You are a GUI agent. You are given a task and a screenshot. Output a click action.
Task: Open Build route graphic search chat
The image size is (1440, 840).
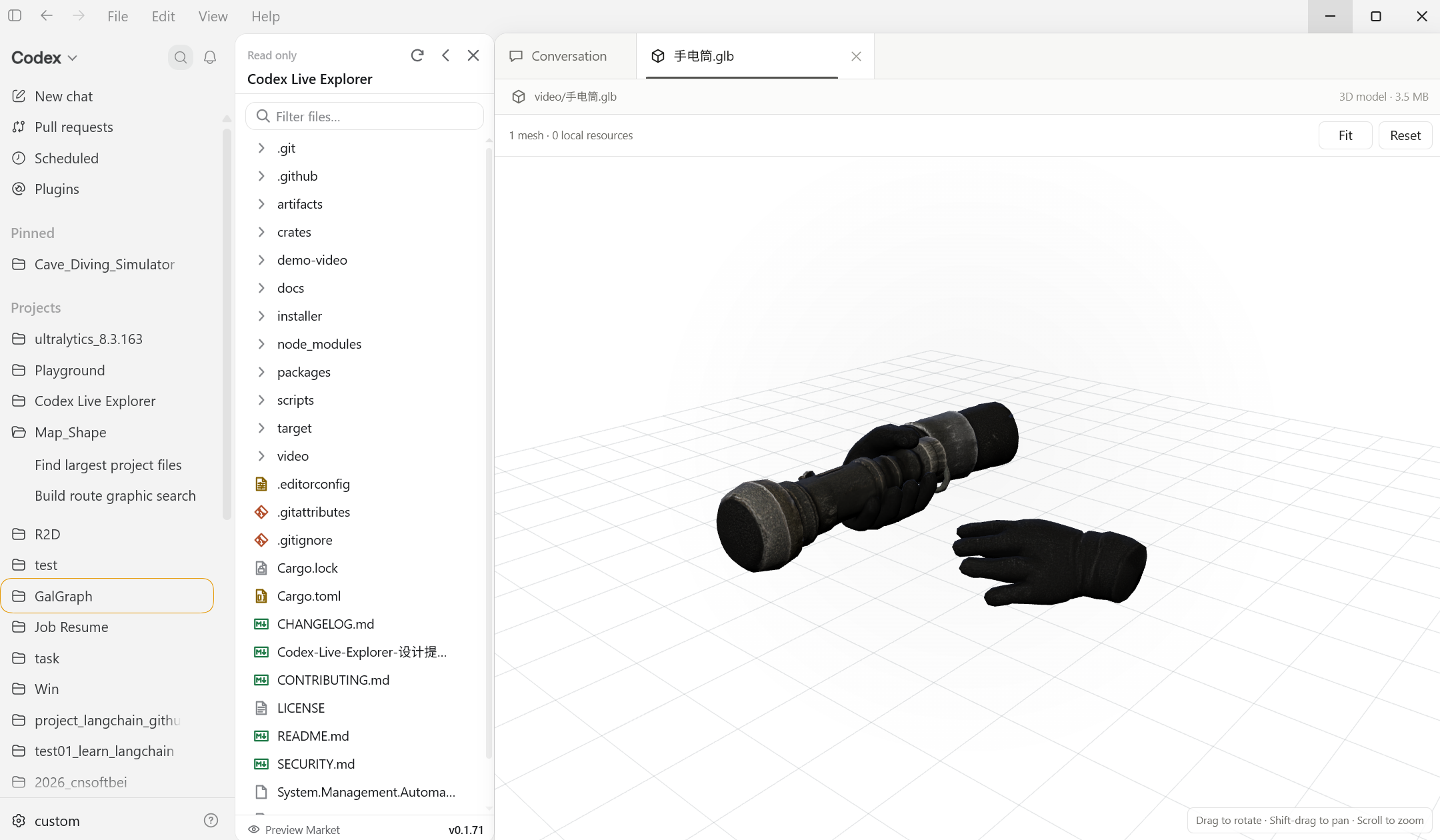(115, 496)
